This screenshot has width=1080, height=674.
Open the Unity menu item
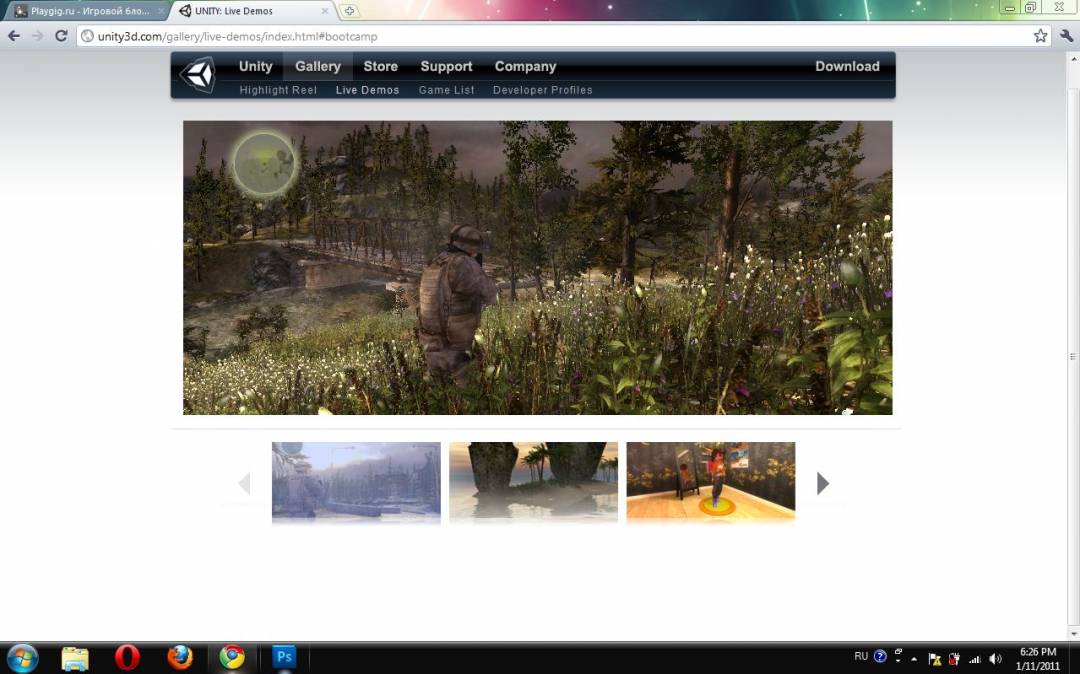[x=256, y=67]
